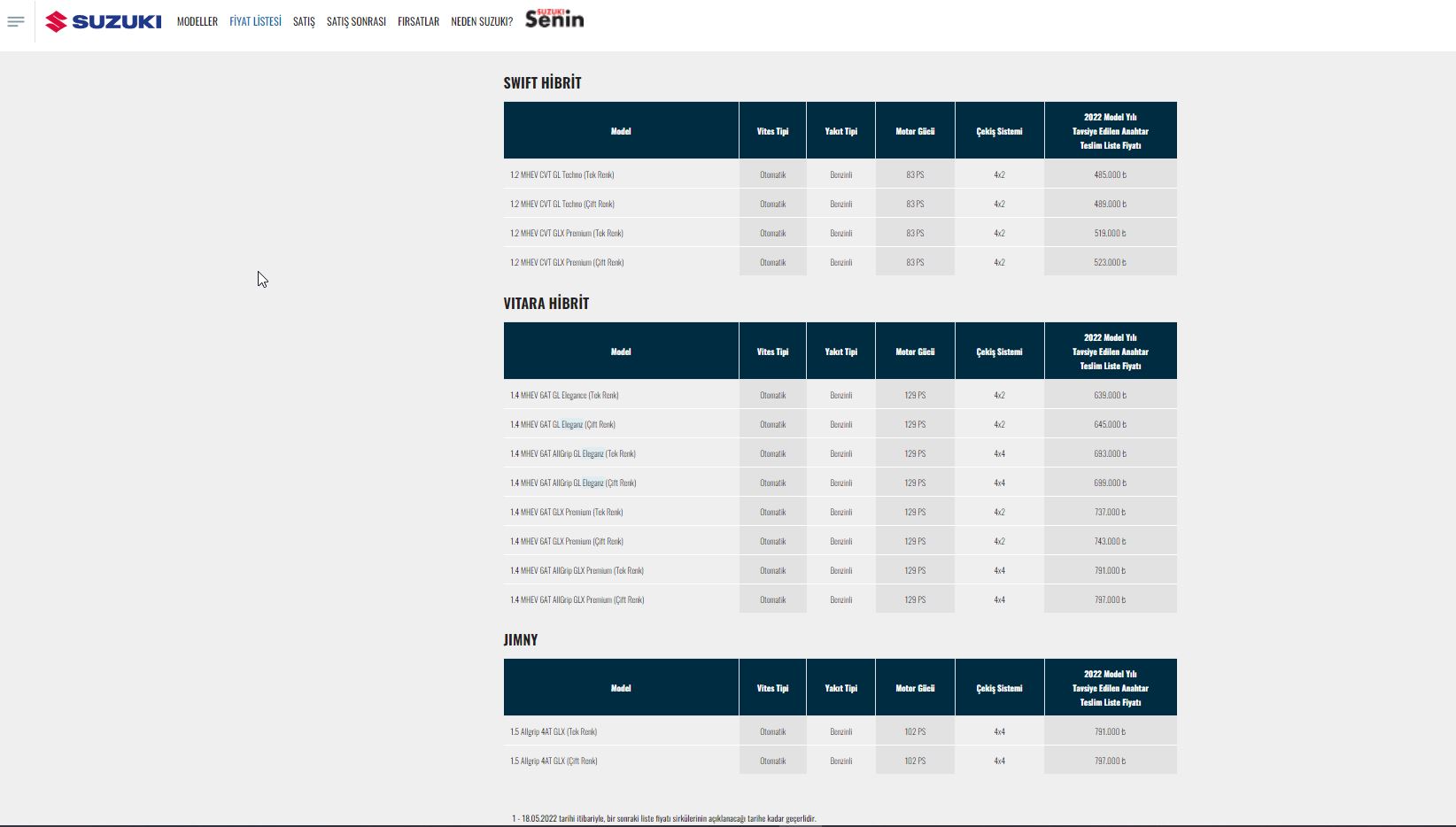Select 1.4 MHEV 6AT GLX Premium (Tek Renk)
Viewport: 1456px width, 827px height.
tap(840, 512)
